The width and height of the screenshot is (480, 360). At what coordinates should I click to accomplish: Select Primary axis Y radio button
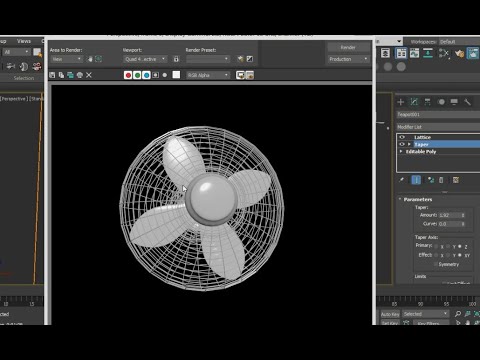[x=448, y=247]
